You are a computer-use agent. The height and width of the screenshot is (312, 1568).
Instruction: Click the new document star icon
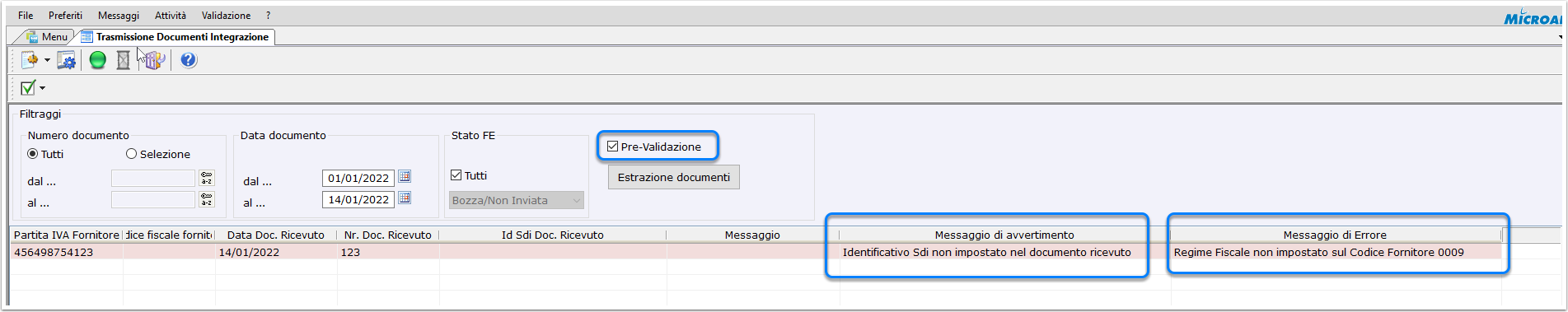pyautogui.click(x=30, y=59)
